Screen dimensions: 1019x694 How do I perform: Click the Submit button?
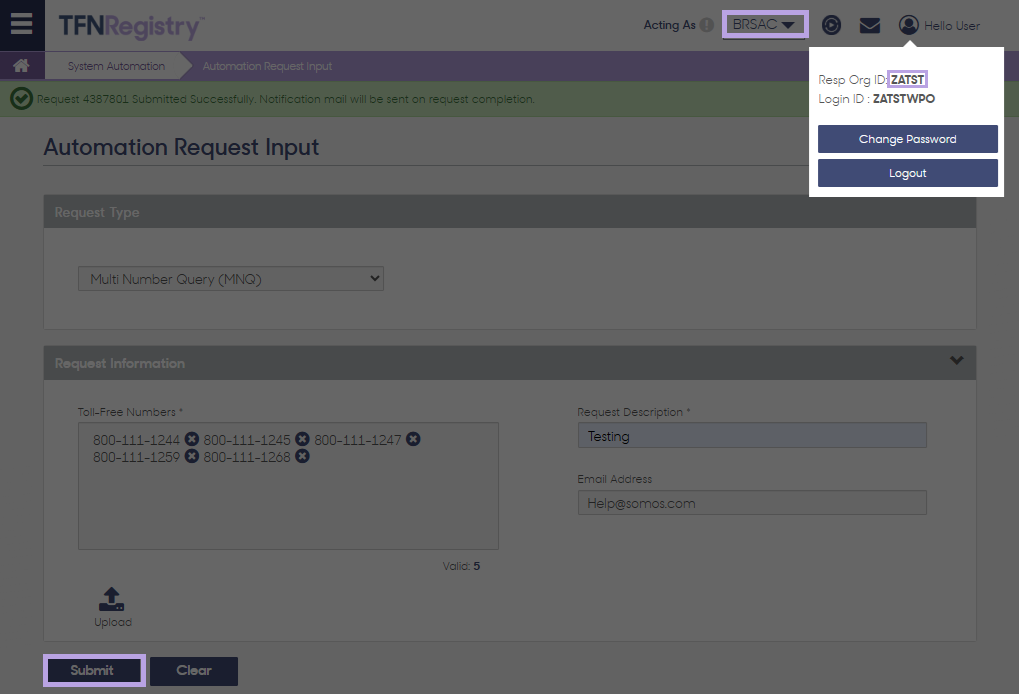pyautogui.click(x=94, y=671)
